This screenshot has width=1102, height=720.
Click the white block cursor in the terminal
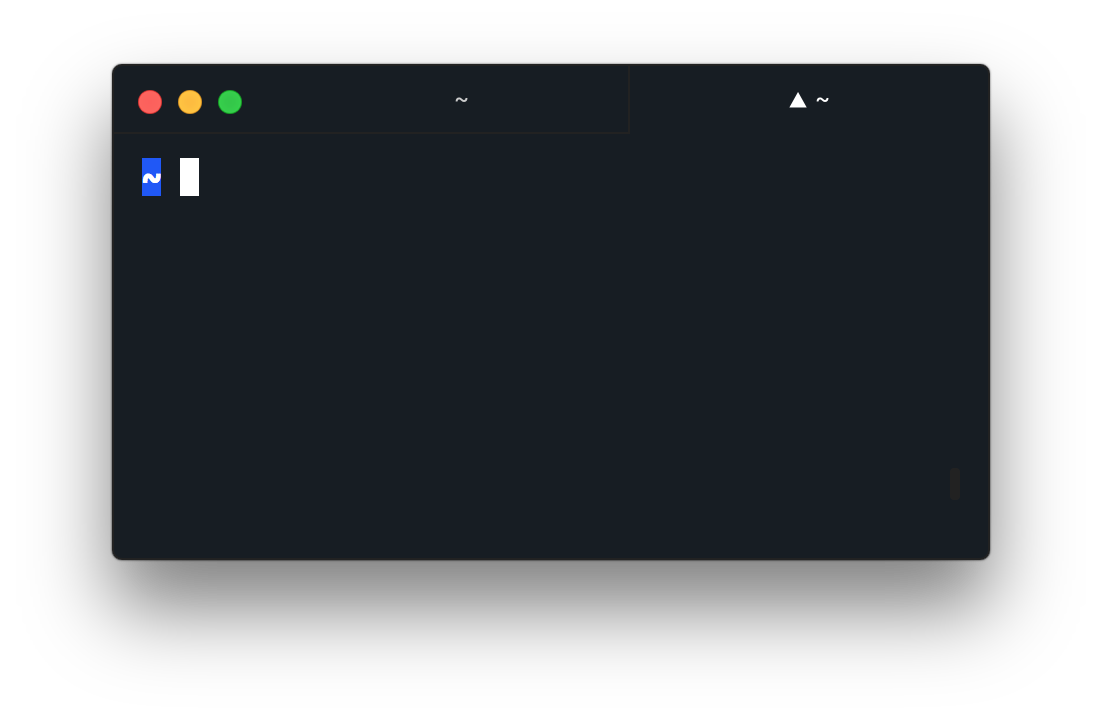[189, 177]
